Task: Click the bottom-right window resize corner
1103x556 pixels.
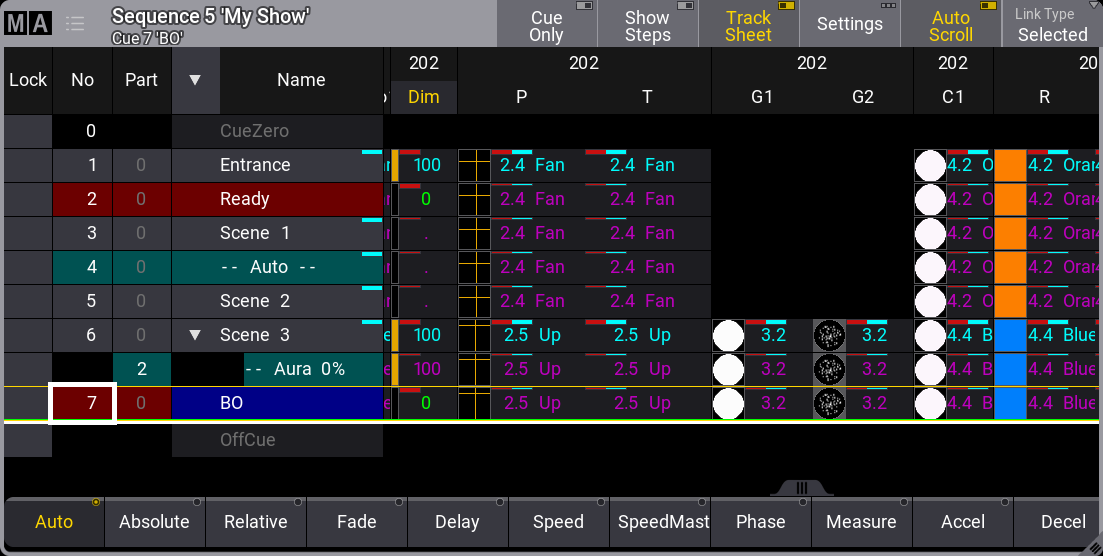Action: click(x=1092, y=546)
